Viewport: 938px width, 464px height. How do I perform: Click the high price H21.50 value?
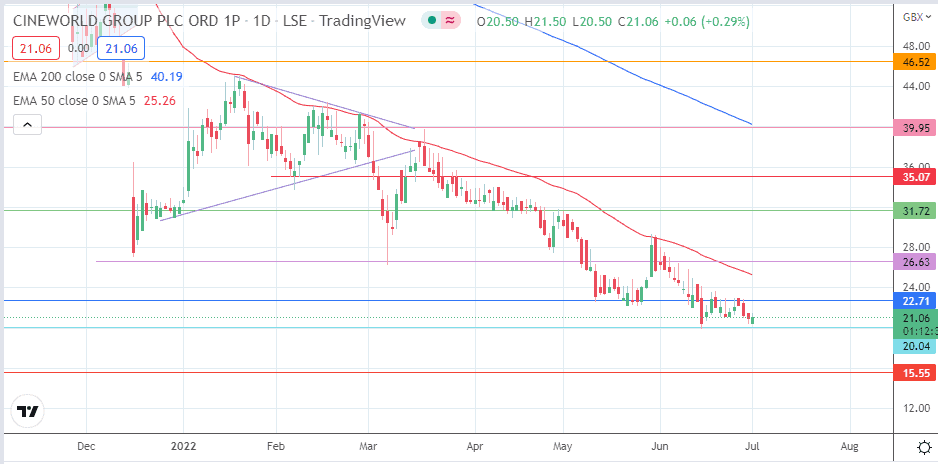pos(545,22)
